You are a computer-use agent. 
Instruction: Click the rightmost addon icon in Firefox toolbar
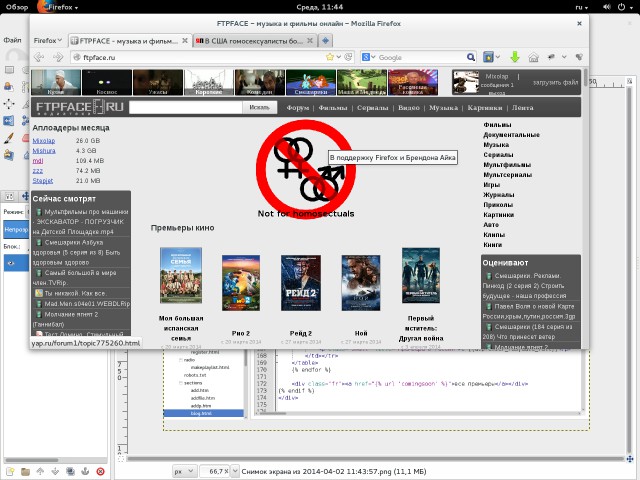pyautogui.click(x=579, y=57)
